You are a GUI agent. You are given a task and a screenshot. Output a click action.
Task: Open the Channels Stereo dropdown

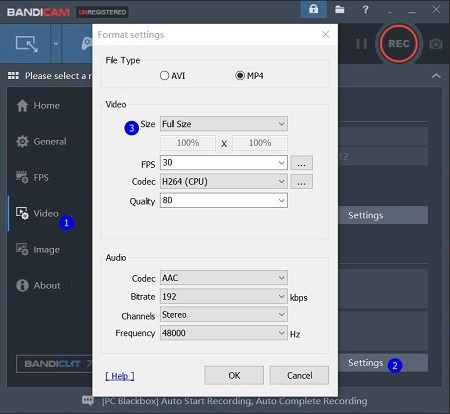pyautogui.click(x=224, y=315)
